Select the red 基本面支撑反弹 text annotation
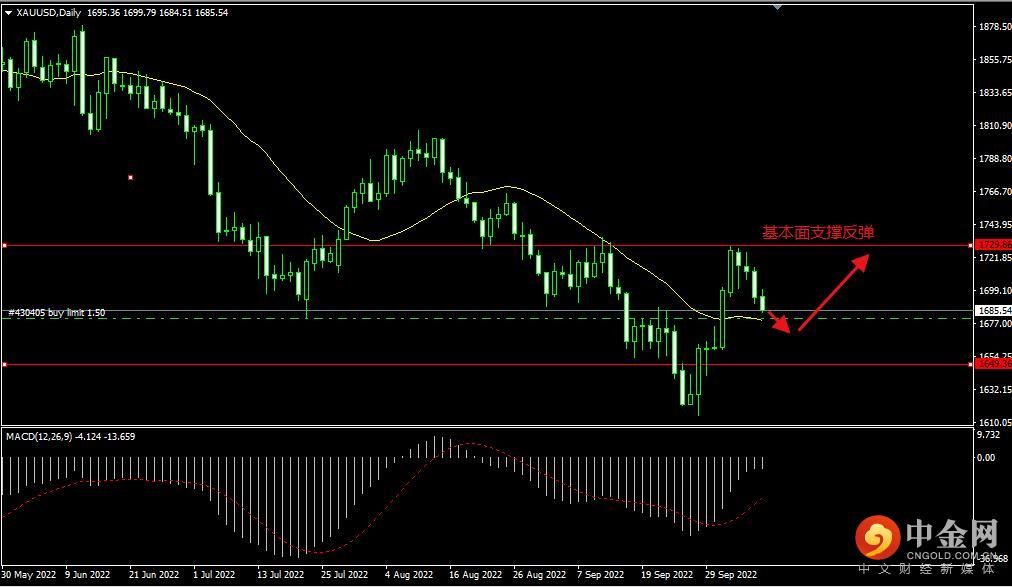This screenshot has height=587, width=1012. coord(818,232)
